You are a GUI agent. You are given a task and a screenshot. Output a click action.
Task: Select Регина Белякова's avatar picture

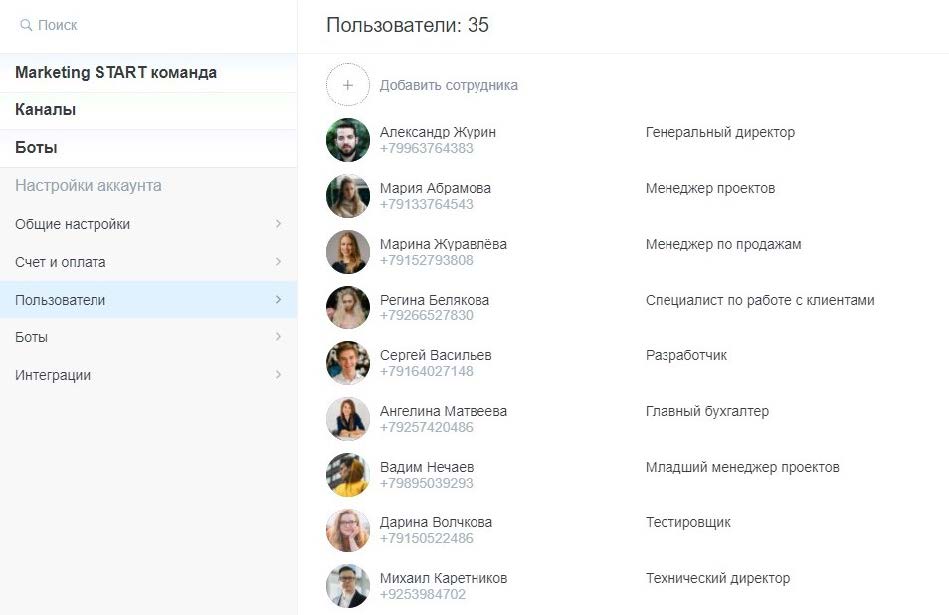click(348, 307)
